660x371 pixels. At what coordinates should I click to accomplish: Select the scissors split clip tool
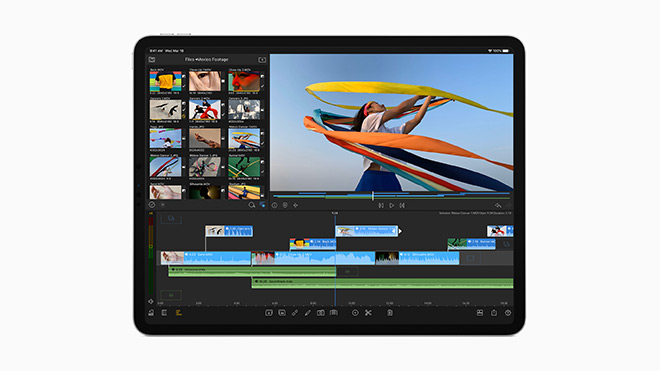[x=368, y=313]
